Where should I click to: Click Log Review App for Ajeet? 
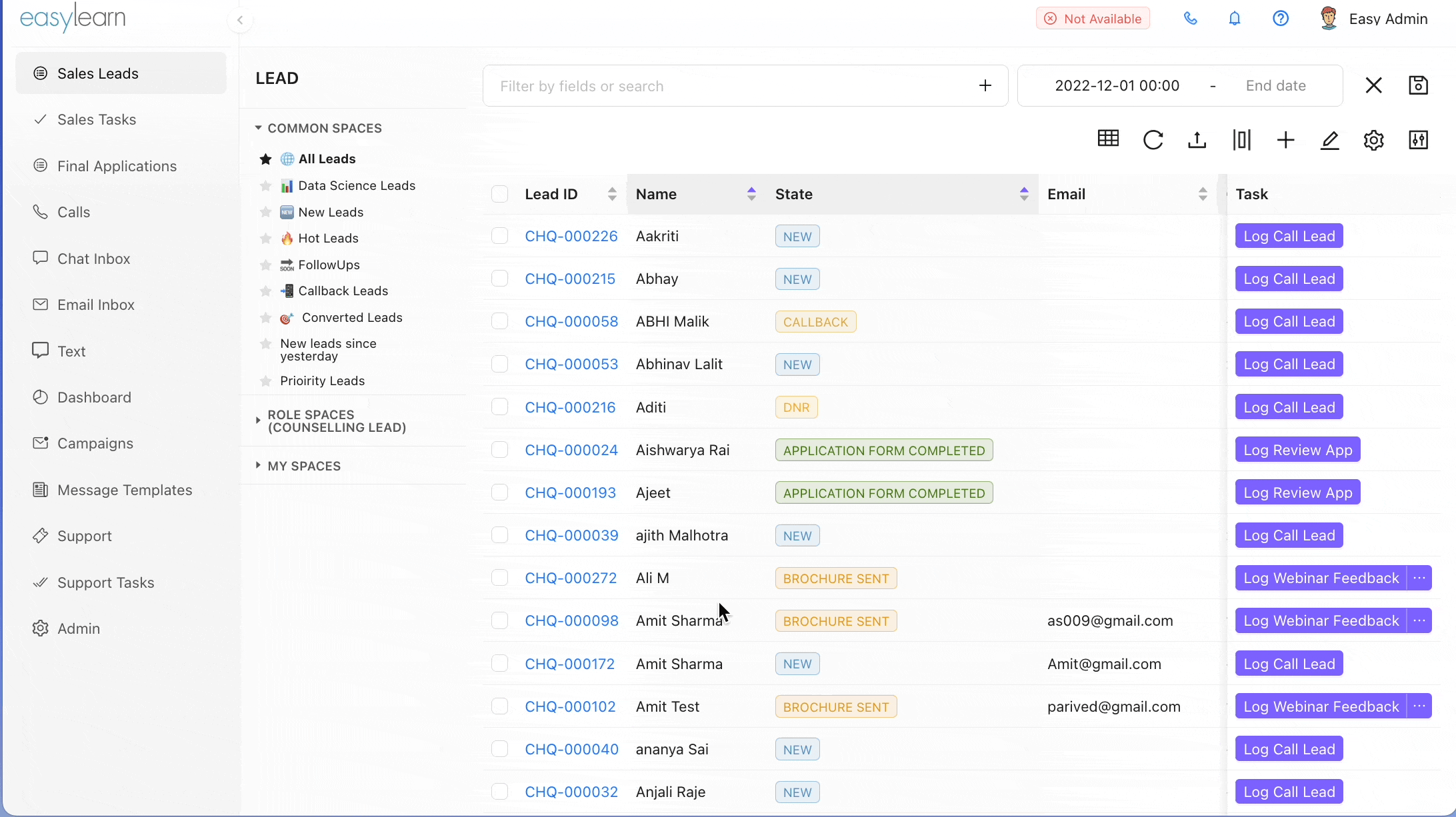(1297, 492)
